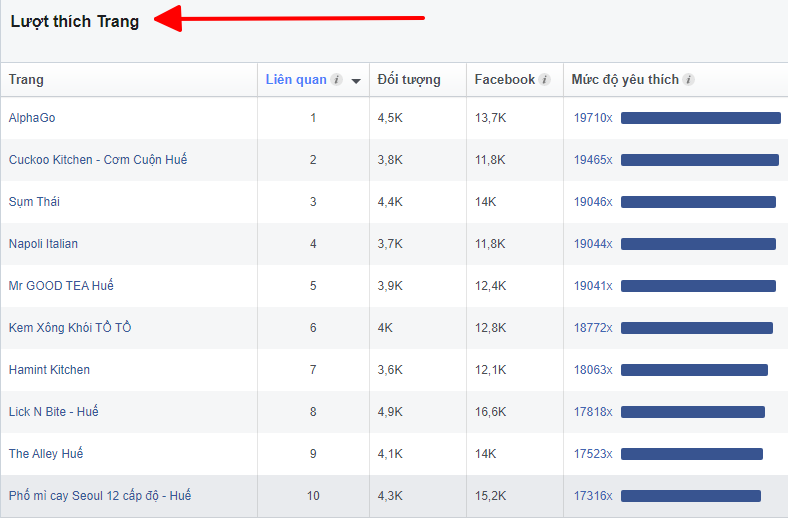The height and width of the screenshot is (518, 788).
Task: Open the AlphaGo page link
Action: tap(32, 118)
